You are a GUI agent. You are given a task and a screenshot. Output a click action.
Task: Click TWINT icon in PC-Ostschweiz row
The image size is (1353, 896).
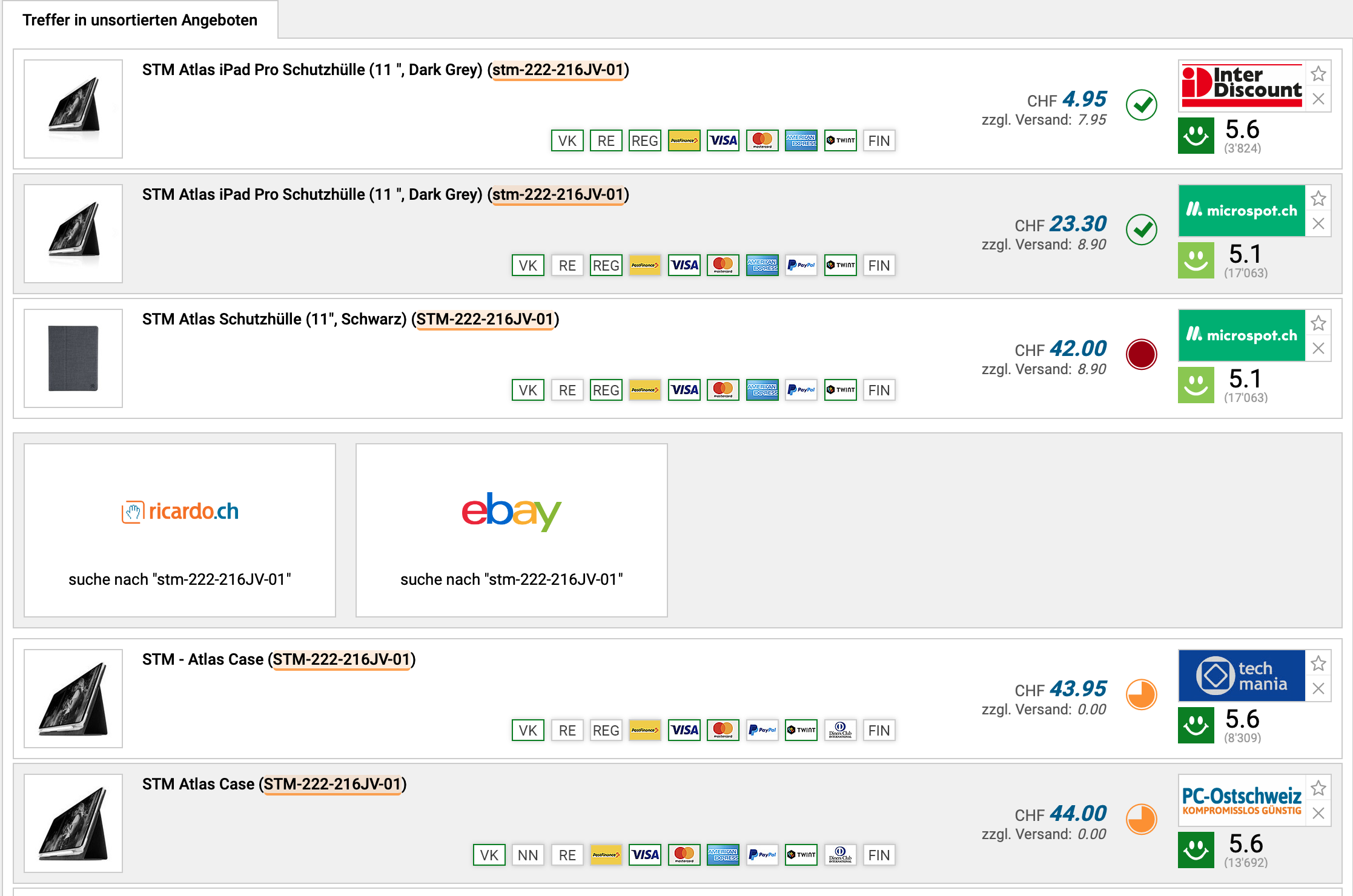[x=801, y=855]
